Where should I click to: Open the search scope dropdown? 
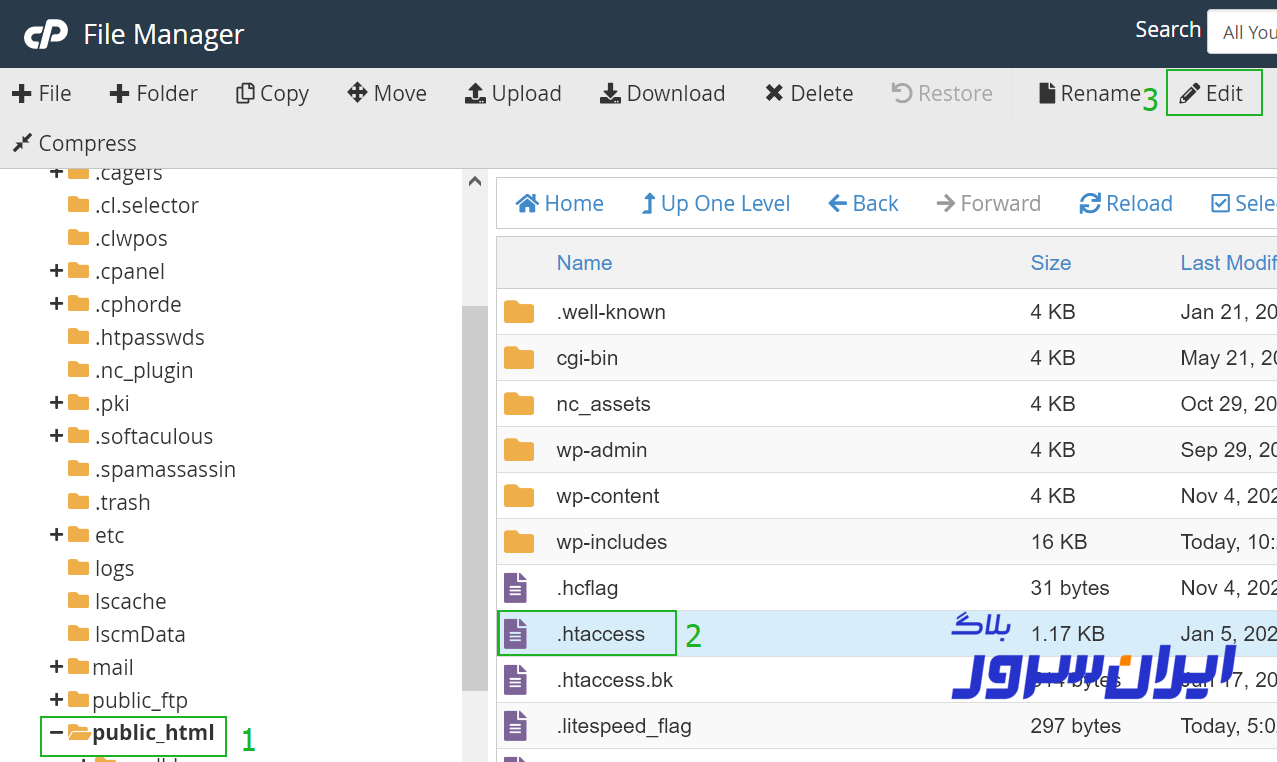coord(1244,33)
